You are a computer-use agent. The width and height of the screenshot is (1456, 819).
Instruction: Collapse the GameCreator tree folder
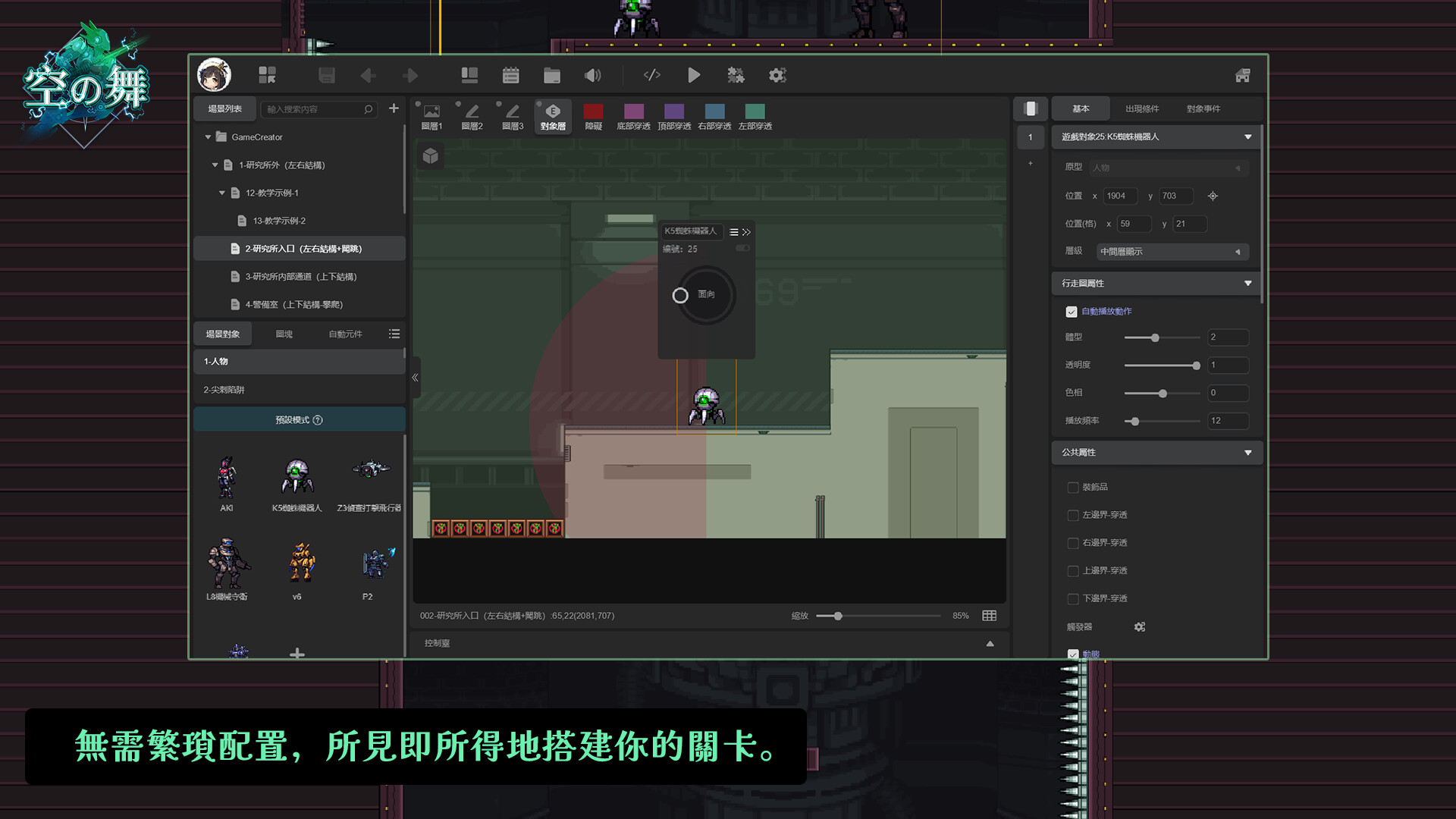[208, 137]
